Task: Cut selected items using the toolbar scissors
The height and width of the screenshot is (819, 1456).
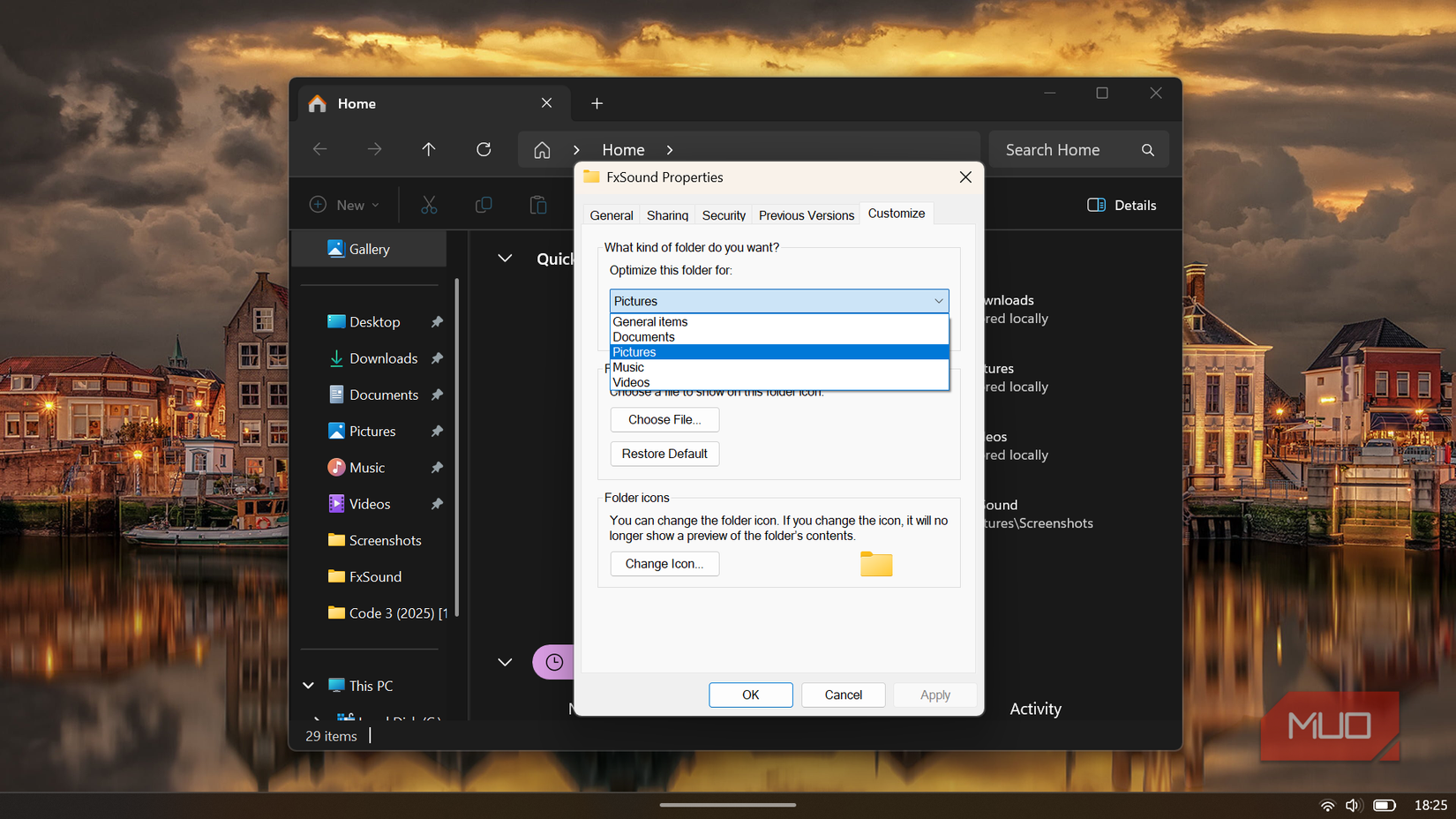Action: 429,204
